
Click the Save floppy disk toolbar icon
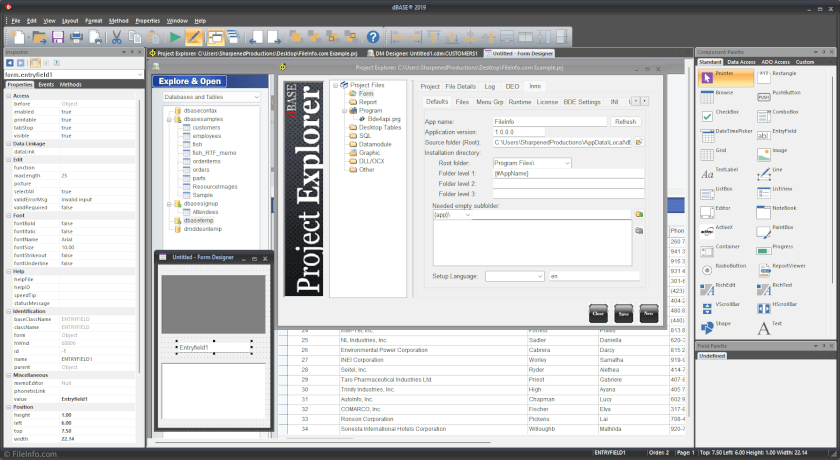click(58, 37)
